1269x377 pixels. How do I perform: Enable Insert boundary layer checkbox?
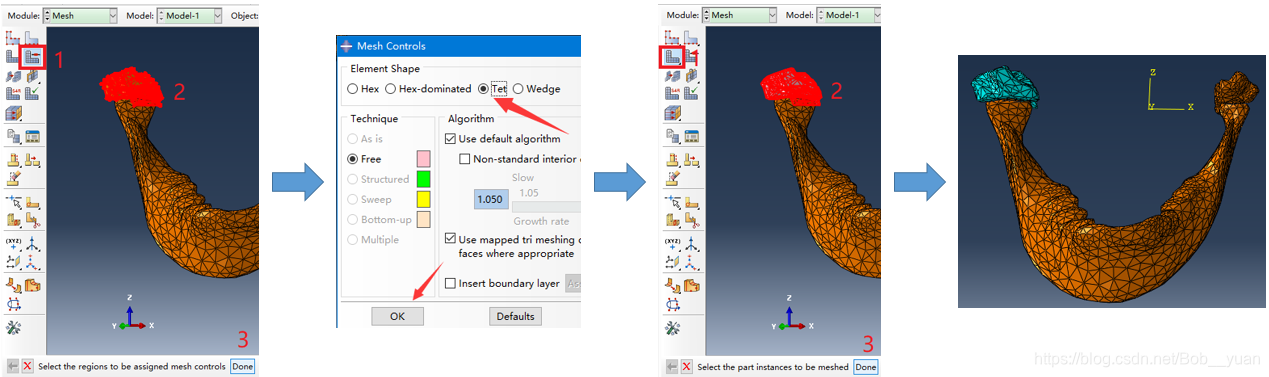click(450, 283)
